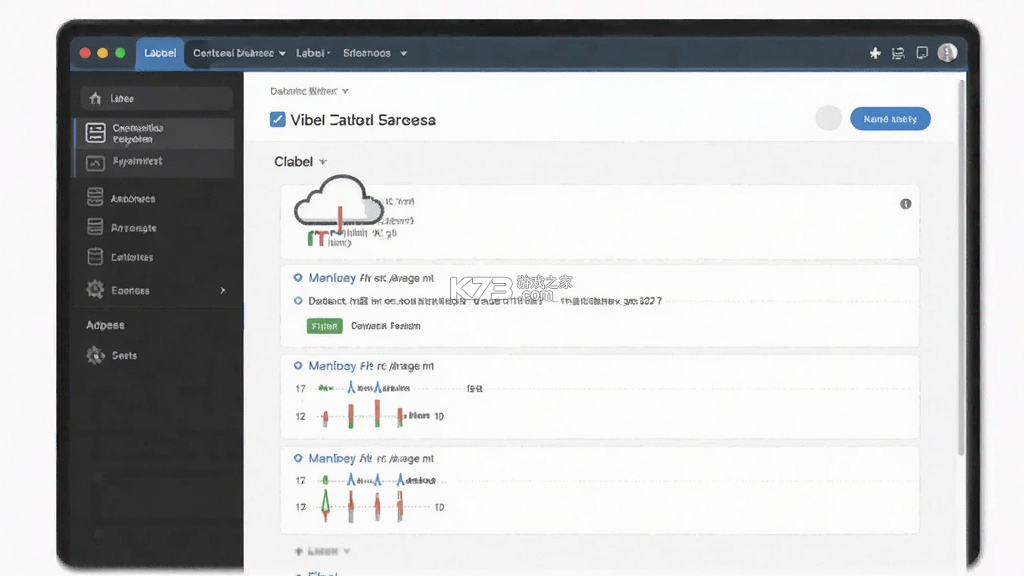Open the list icon in the top bar
Screen dimensions: 1024x576
pos(899,54)
